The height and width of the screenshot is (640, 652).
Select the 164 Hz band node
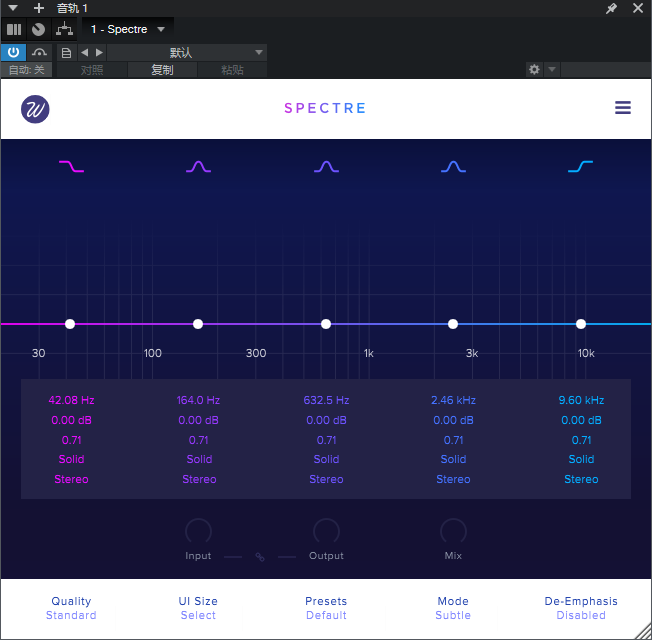click(x=198, y=324)
